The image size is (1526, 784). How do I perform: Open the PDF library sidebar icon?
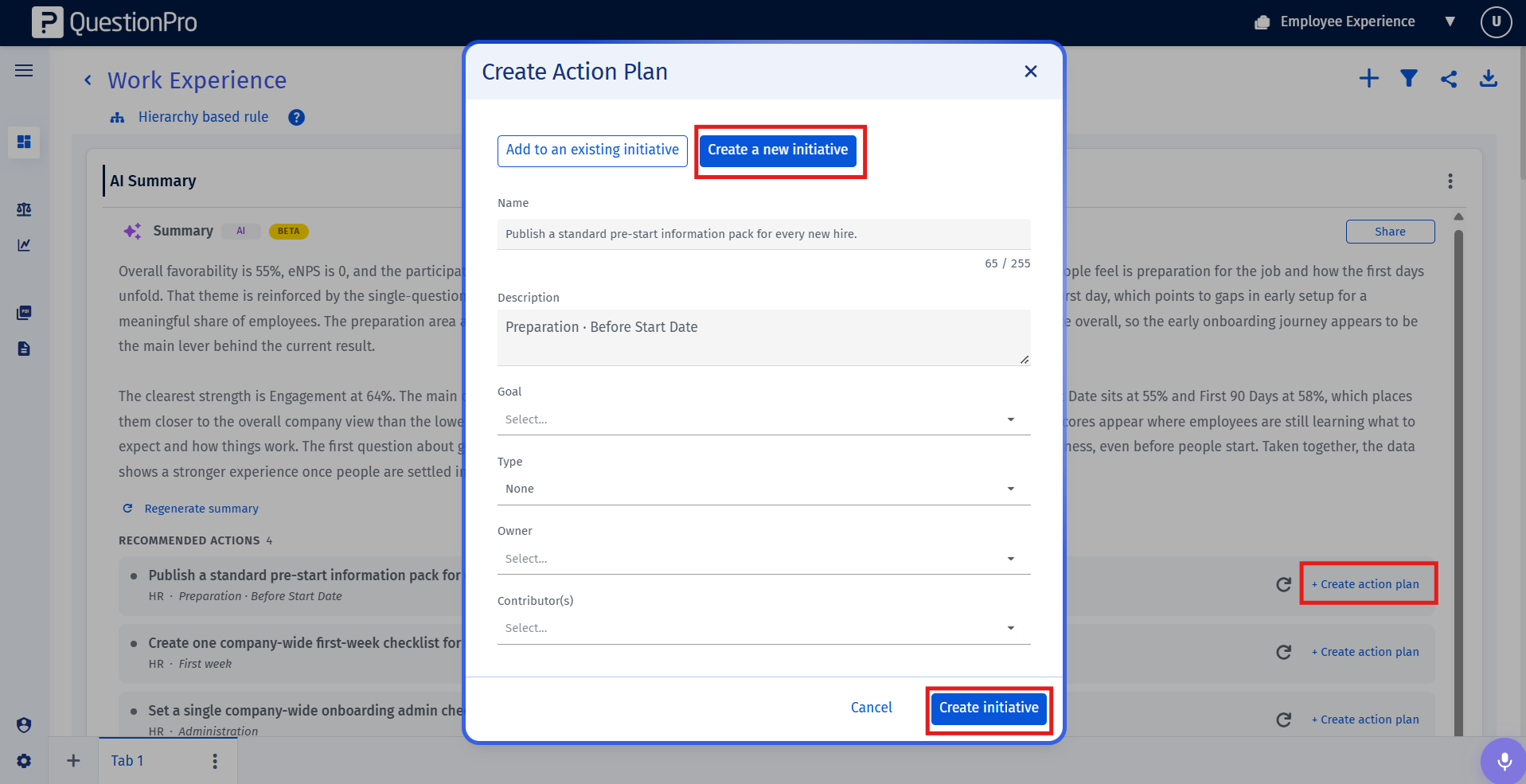coord(24,313)
